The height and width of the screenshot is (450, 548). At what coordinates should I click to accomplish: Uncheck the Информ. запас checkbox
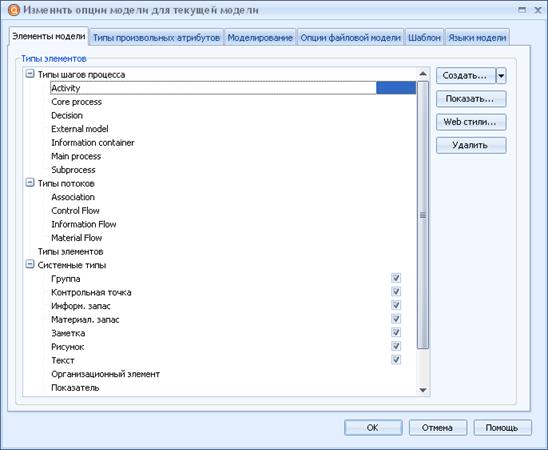click(x=396, y=305)
